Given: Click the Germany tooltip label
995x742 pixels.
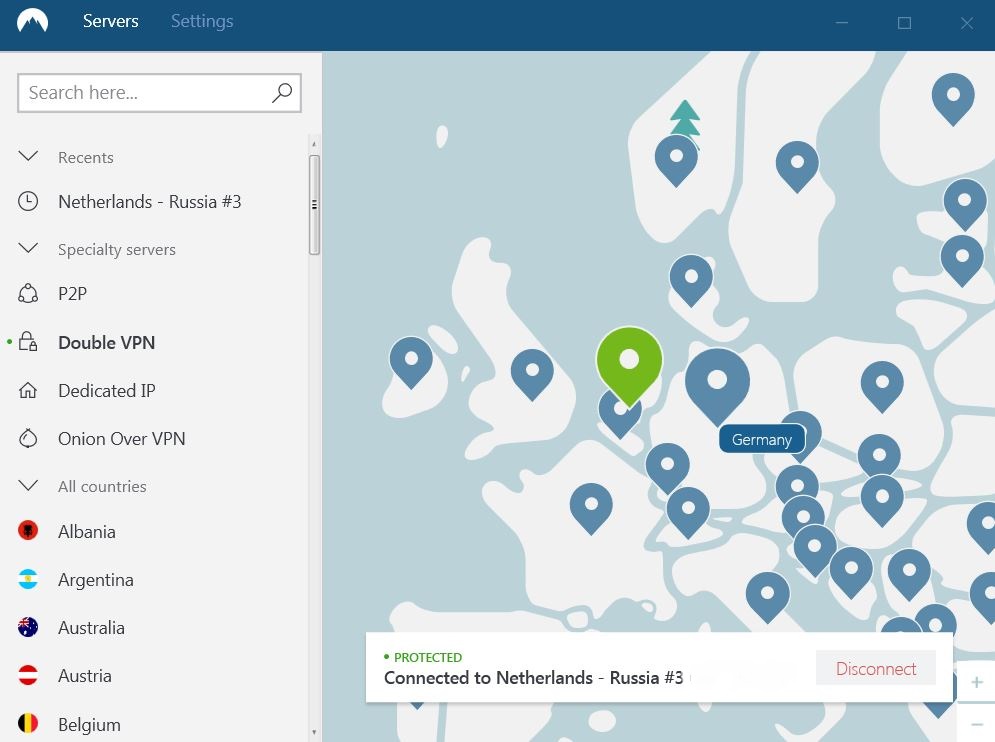Looking at the screenshot, I should coord(761,439).
